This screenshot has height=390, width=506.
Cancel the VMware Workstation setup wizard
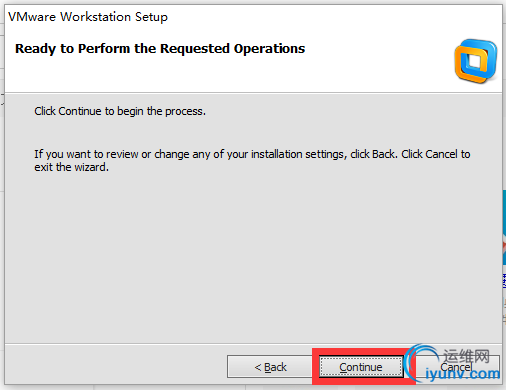456,367
